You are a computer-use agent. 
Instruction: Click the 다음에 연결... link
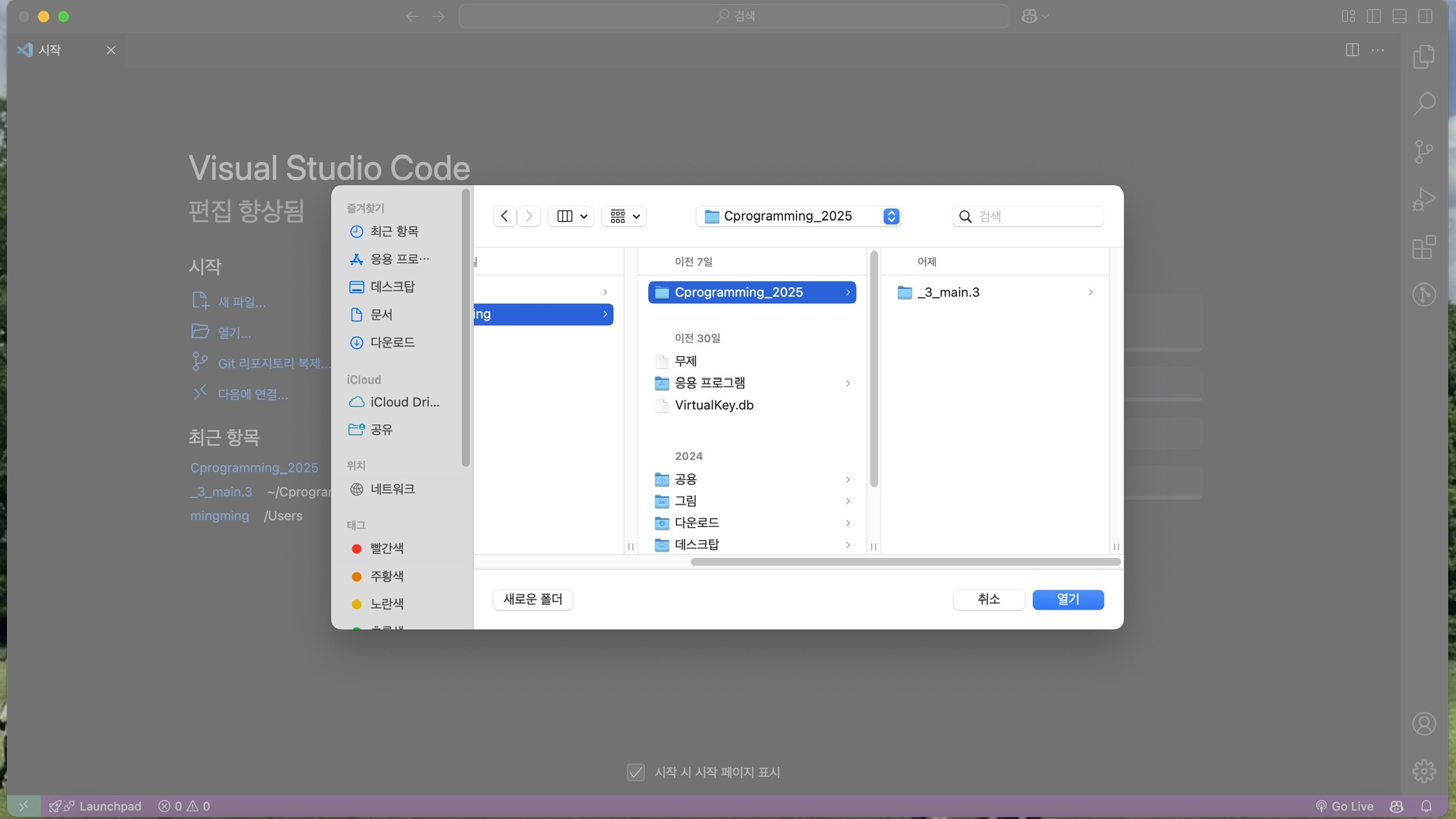(x=253, y=394)
